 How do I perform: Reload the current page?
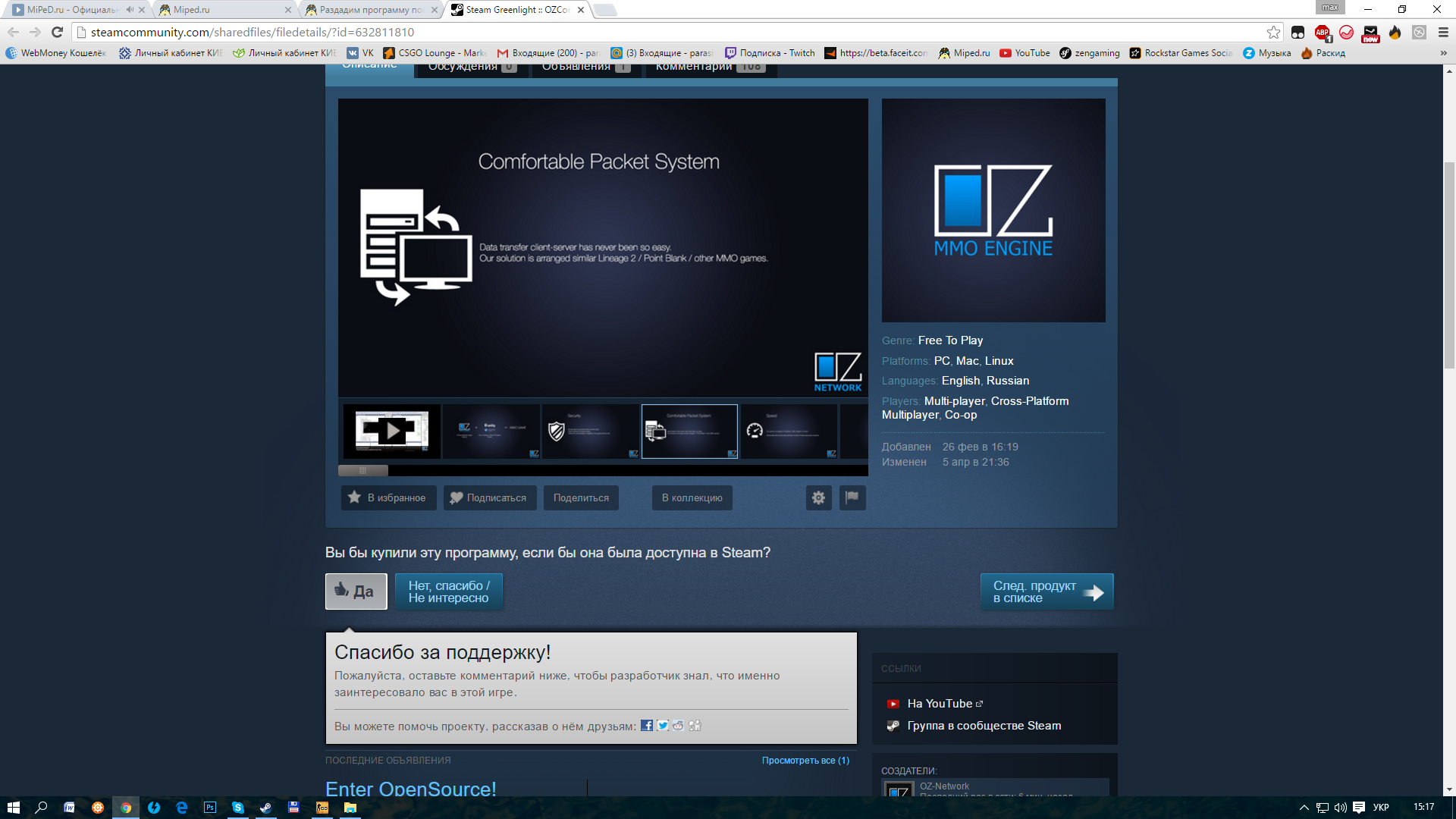point(57,33)
